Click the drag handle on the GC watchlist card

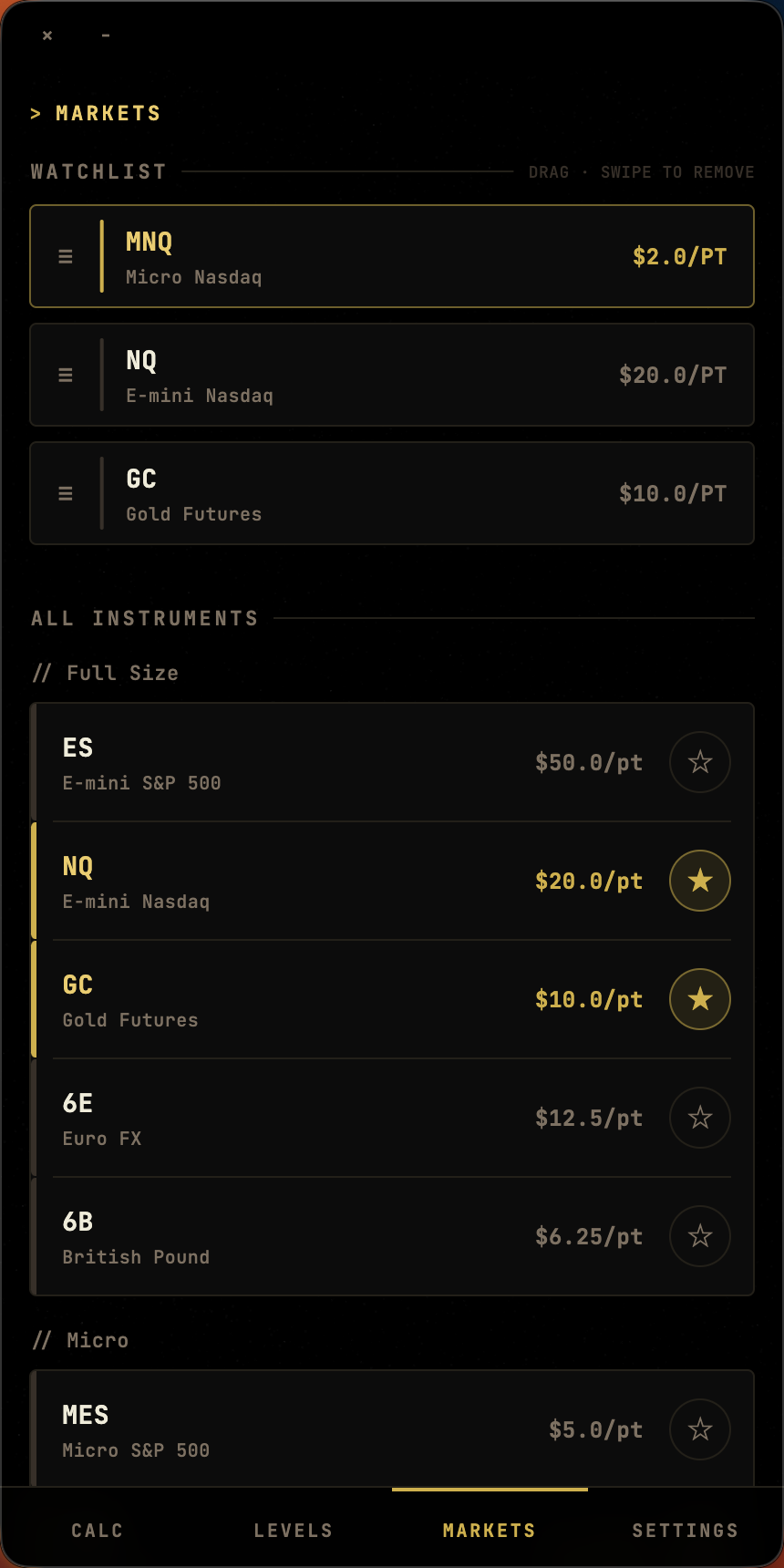coord(65,492)
